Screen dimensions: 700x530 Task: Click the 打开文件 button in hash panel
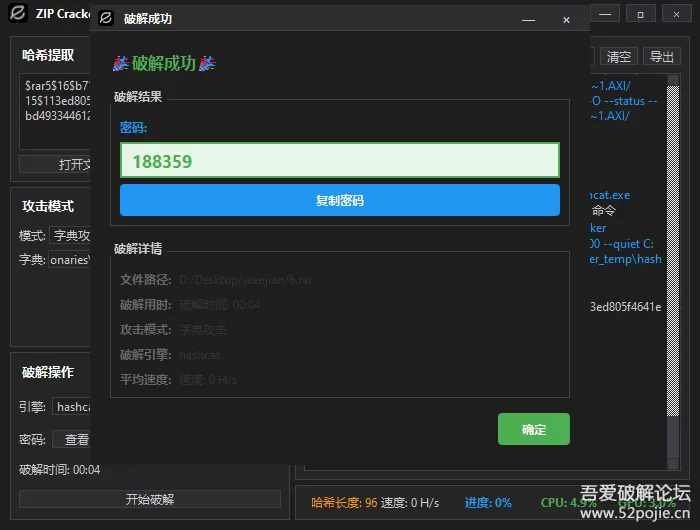54,164
